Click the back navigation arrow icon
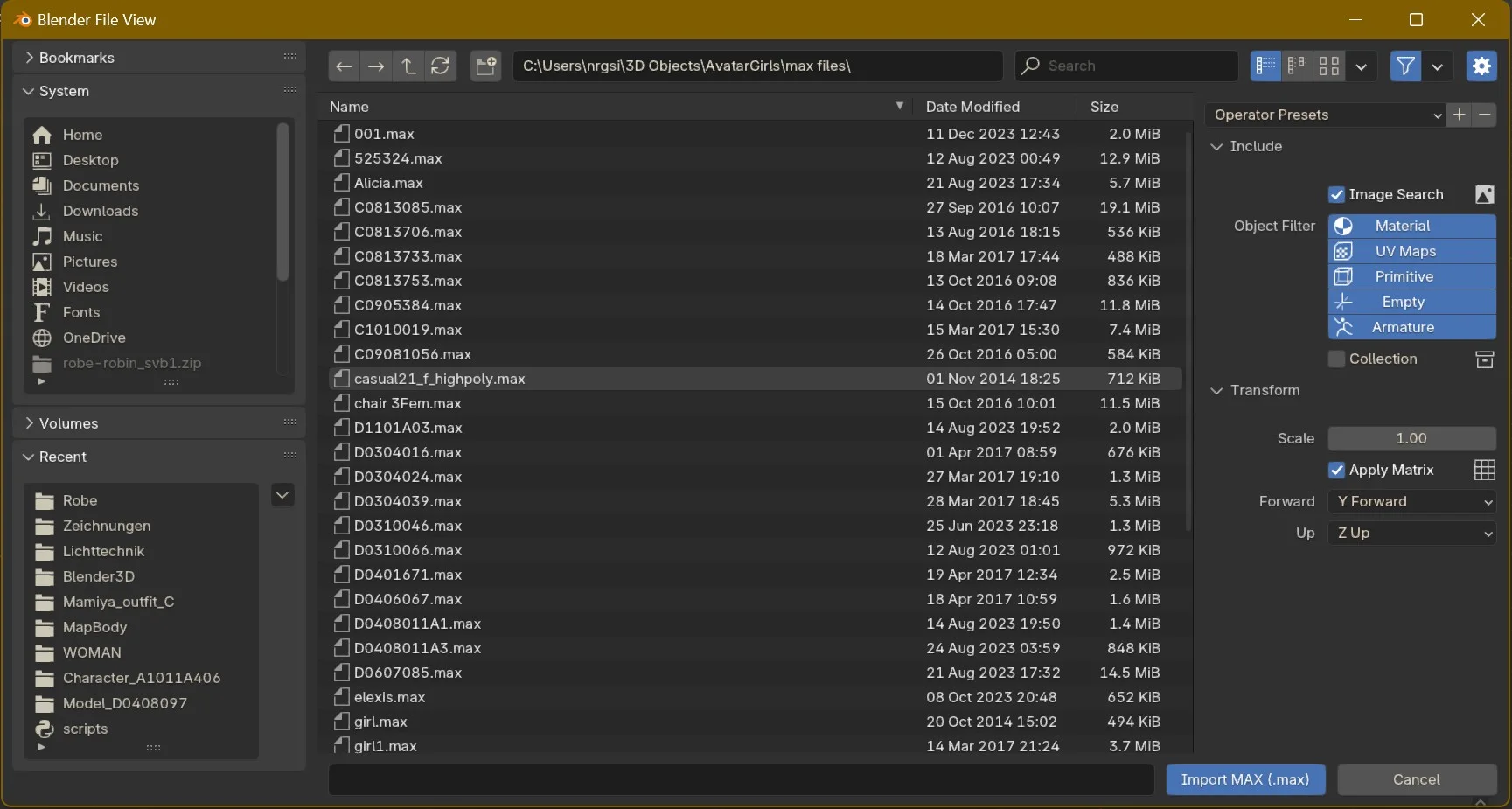The width and height of the screenshot is (1512, 809). point(344,66)
